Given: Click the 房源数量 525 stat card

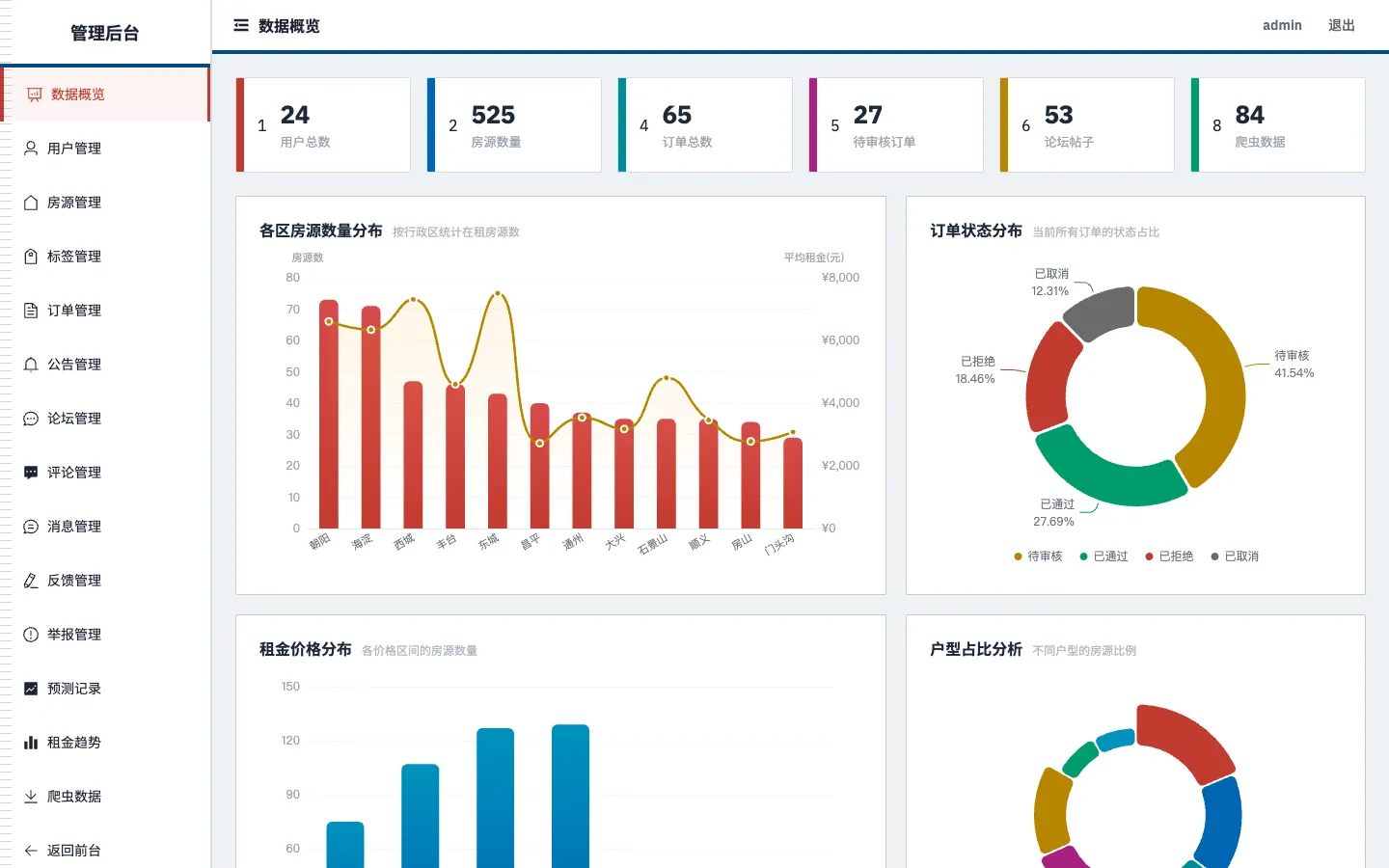Looking at the screenshot, I should pos(514,125).
